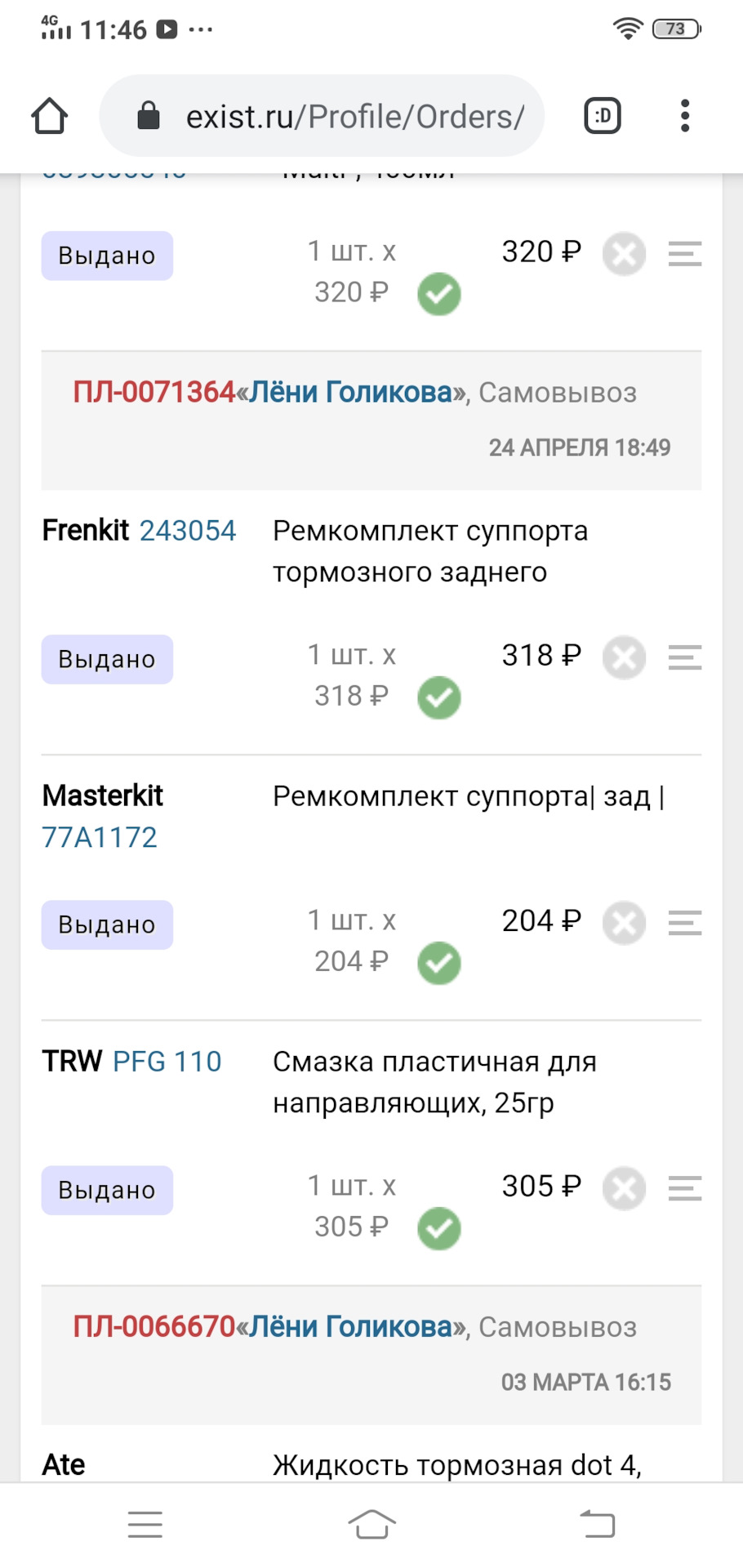Open the browser tab switcher icon
Image resolution: width=743 pixels, height=1568 pixels.
click(601, 115)
